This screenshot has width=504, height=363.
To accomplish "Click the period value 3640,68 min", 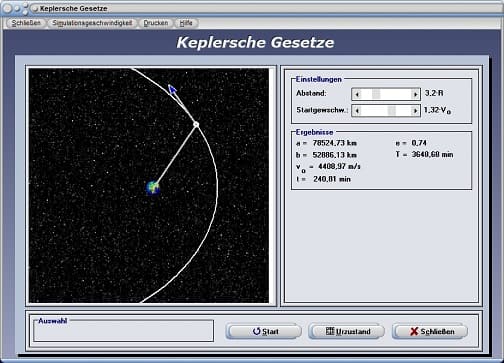I will click(432, 154).
